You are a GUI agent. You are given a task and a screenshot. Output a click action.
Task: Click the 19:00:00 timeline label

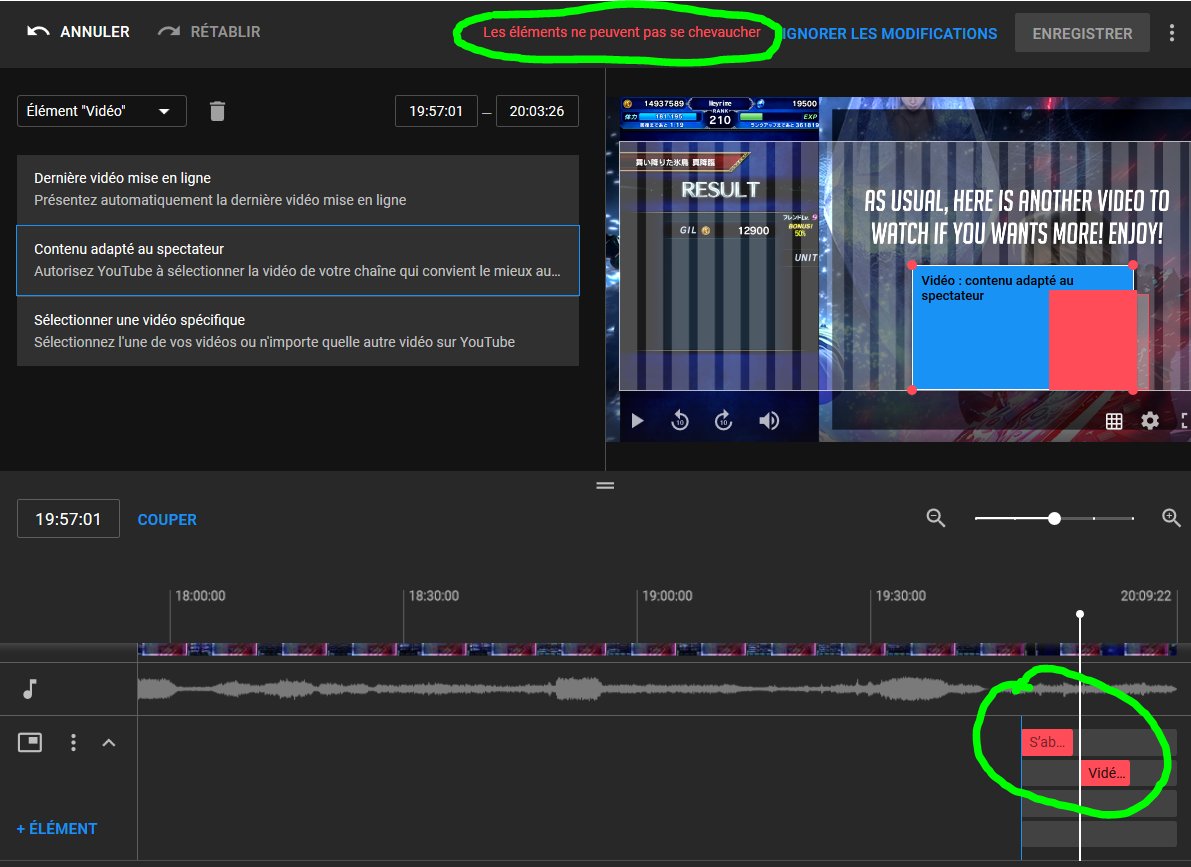pyautogui.click(x=667, y=596)
